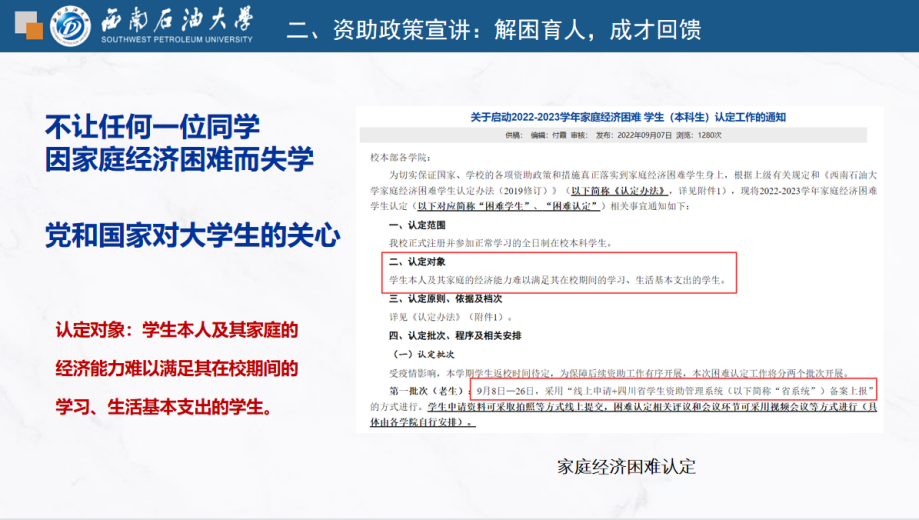
Task: Click section heading 三、认定原则、依据及档次
Action: (445, 298)
